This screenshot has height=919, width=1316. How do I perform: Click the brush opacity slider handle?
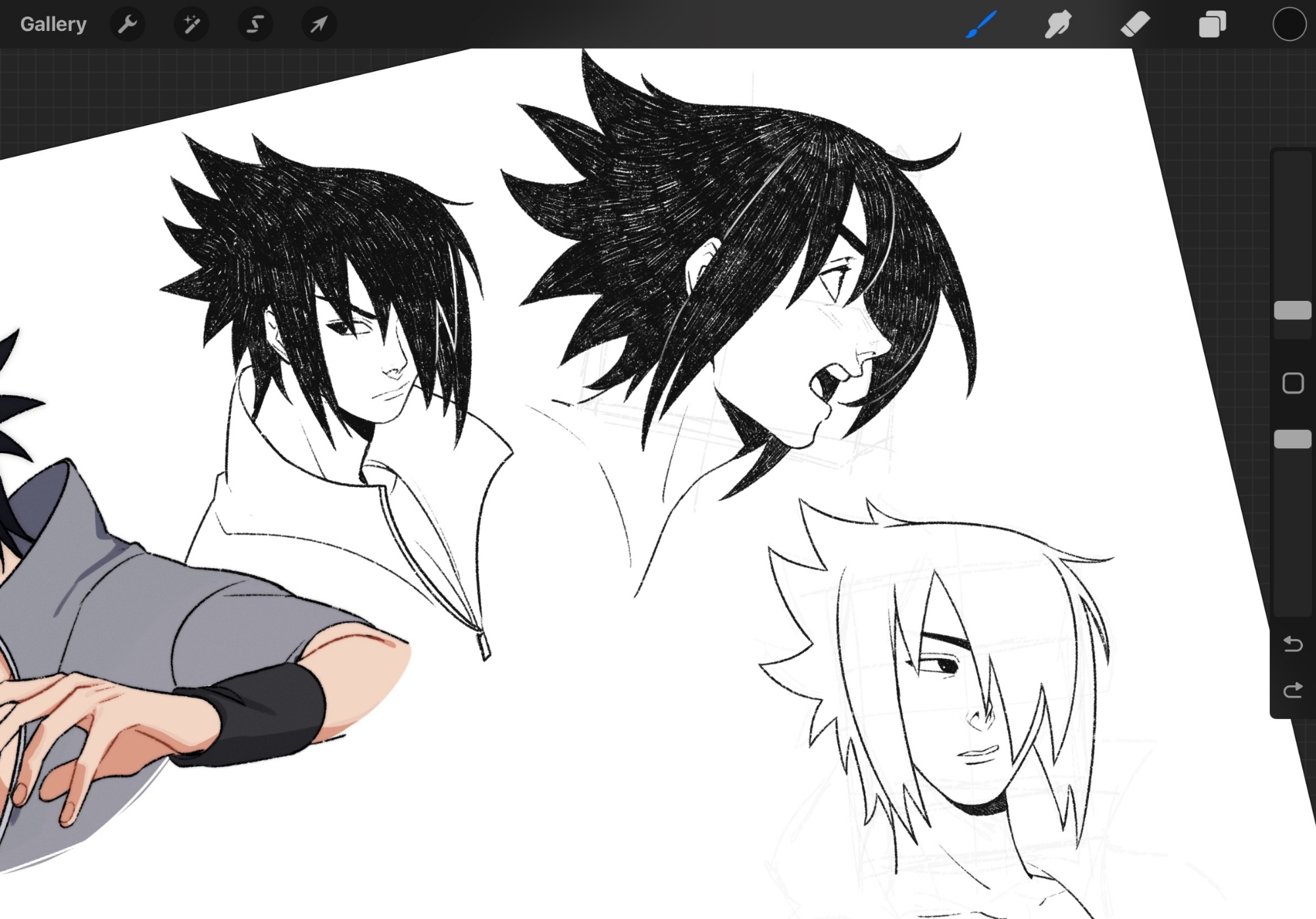1292,439
